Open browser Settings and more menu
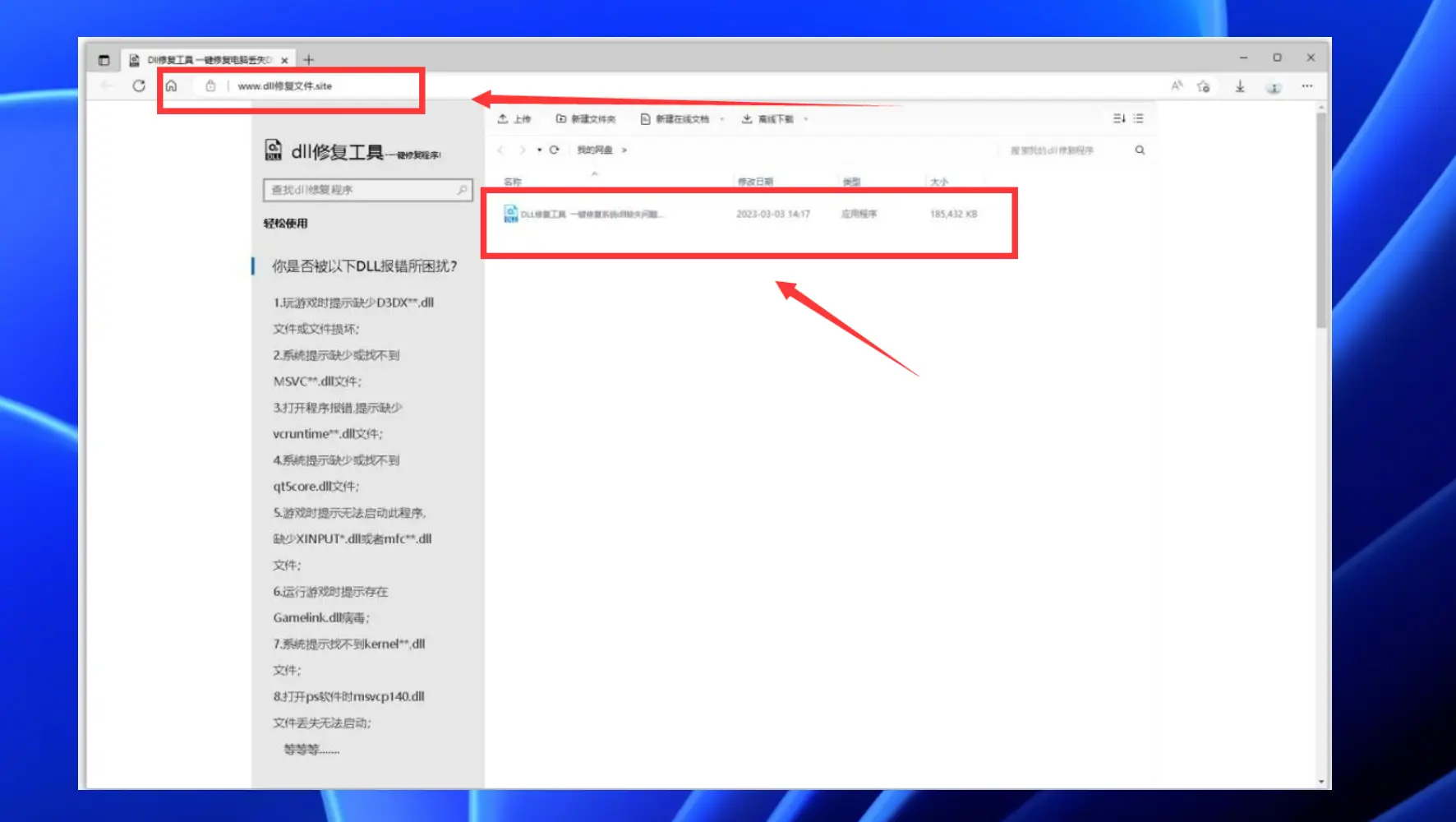Viewport: 1456px width, 822px height. pyautogui.click(x=1307, y=85)
